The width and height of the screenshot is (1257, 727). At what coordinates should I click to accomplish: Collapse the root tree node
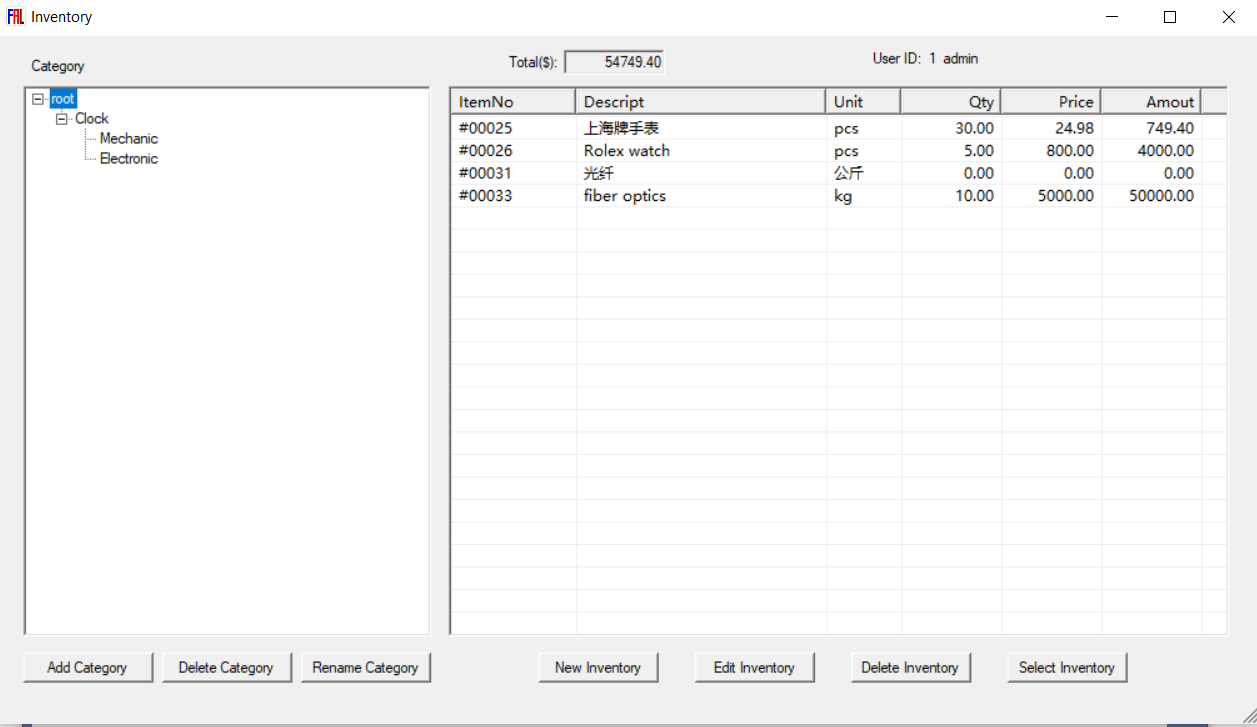pos(38,99)
